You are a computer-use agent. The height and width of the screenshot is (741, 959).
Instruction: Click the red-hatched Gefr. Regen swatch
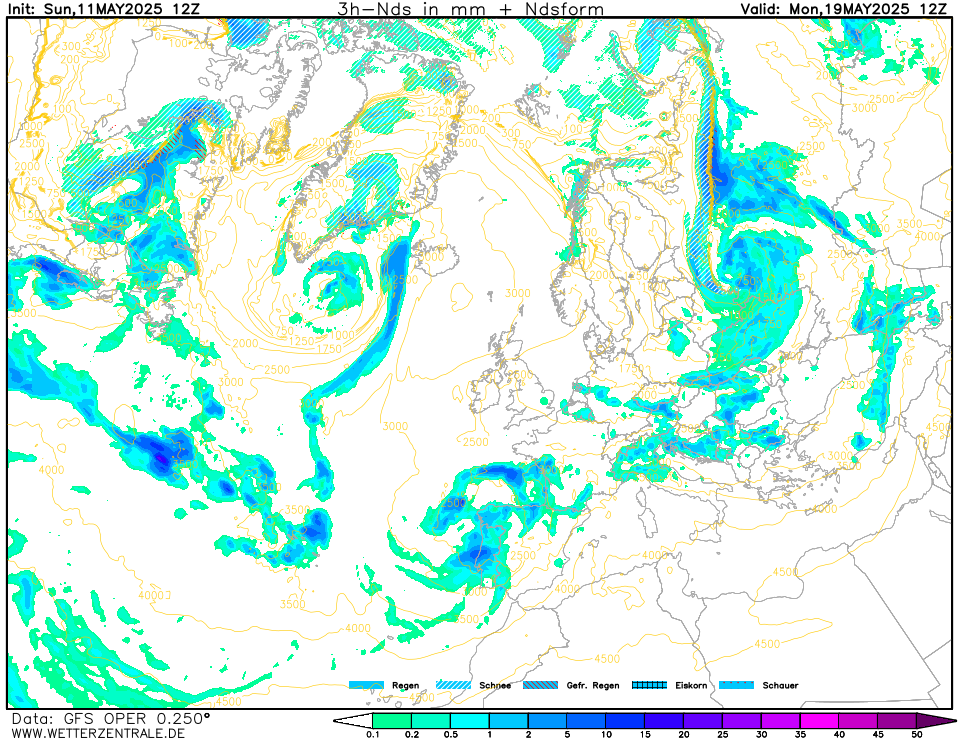coord(541,685)
